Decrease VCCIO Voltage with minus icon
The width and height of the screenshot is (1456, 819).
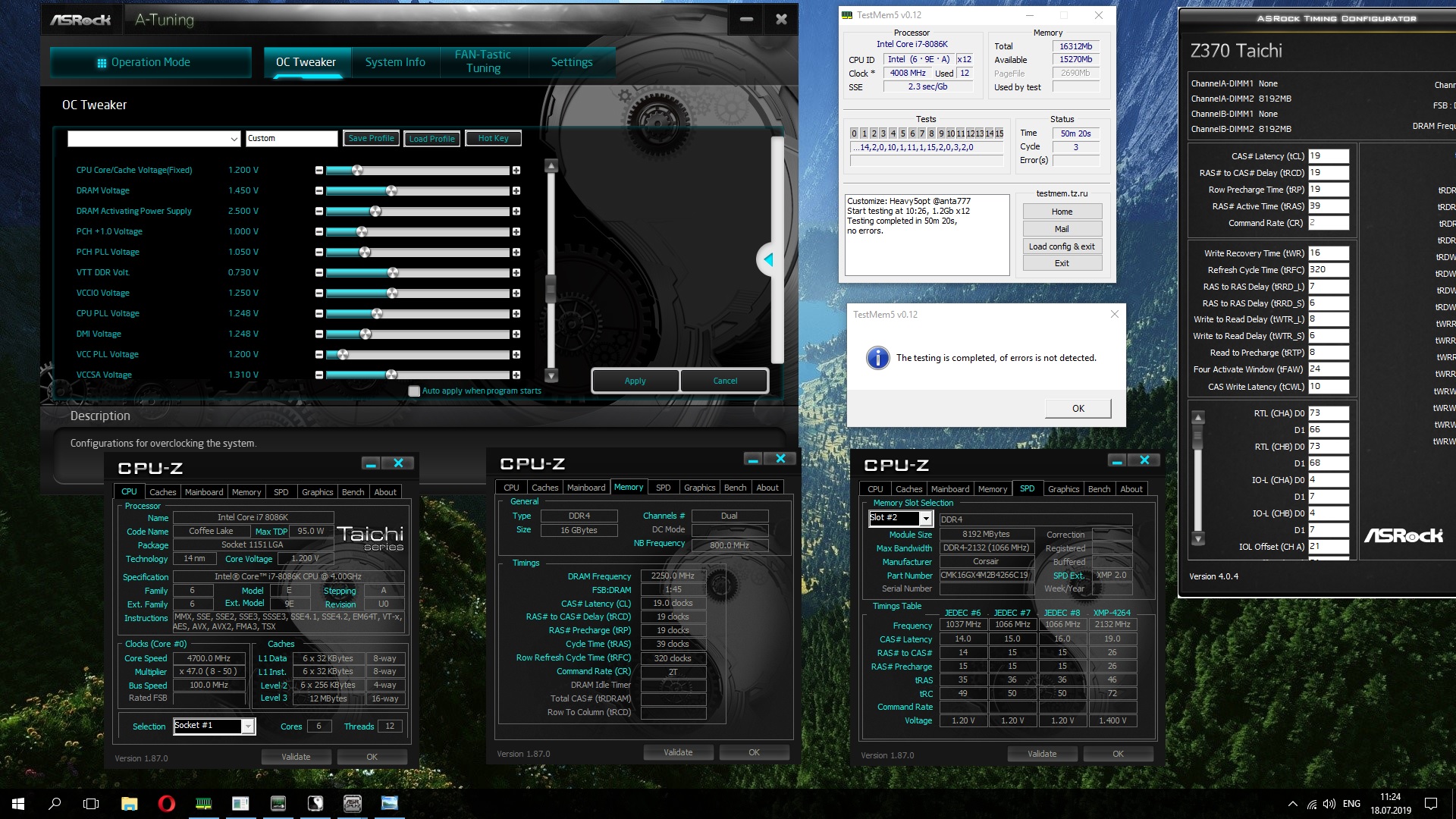point(319,293)
